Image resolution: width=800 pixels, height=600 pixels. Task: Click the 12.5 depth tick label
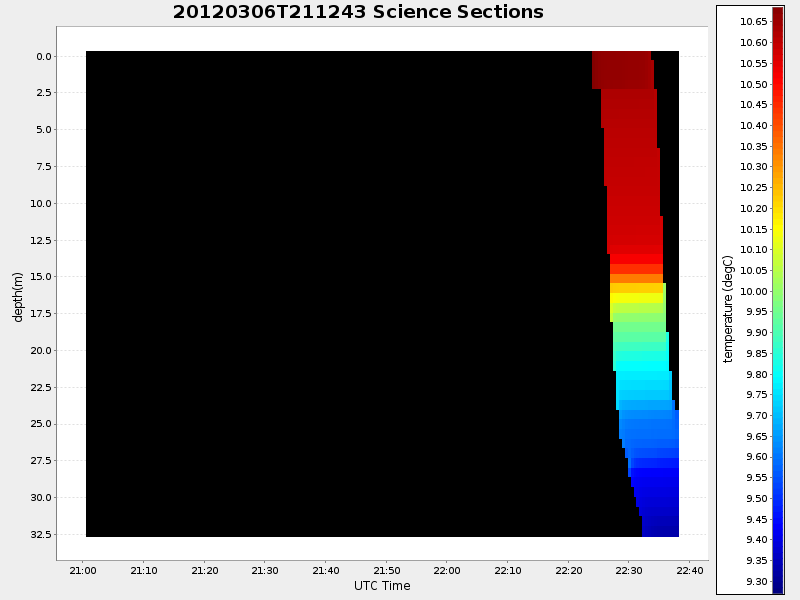click(x=41, y=240)
